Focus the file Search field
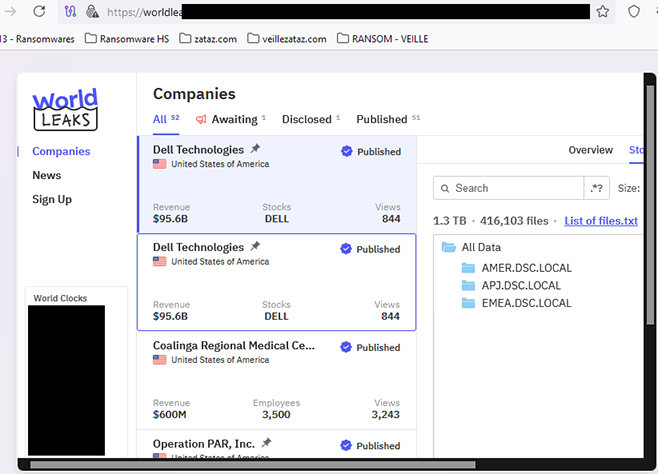This screenshot has height=474, width=658. [509, 188]
